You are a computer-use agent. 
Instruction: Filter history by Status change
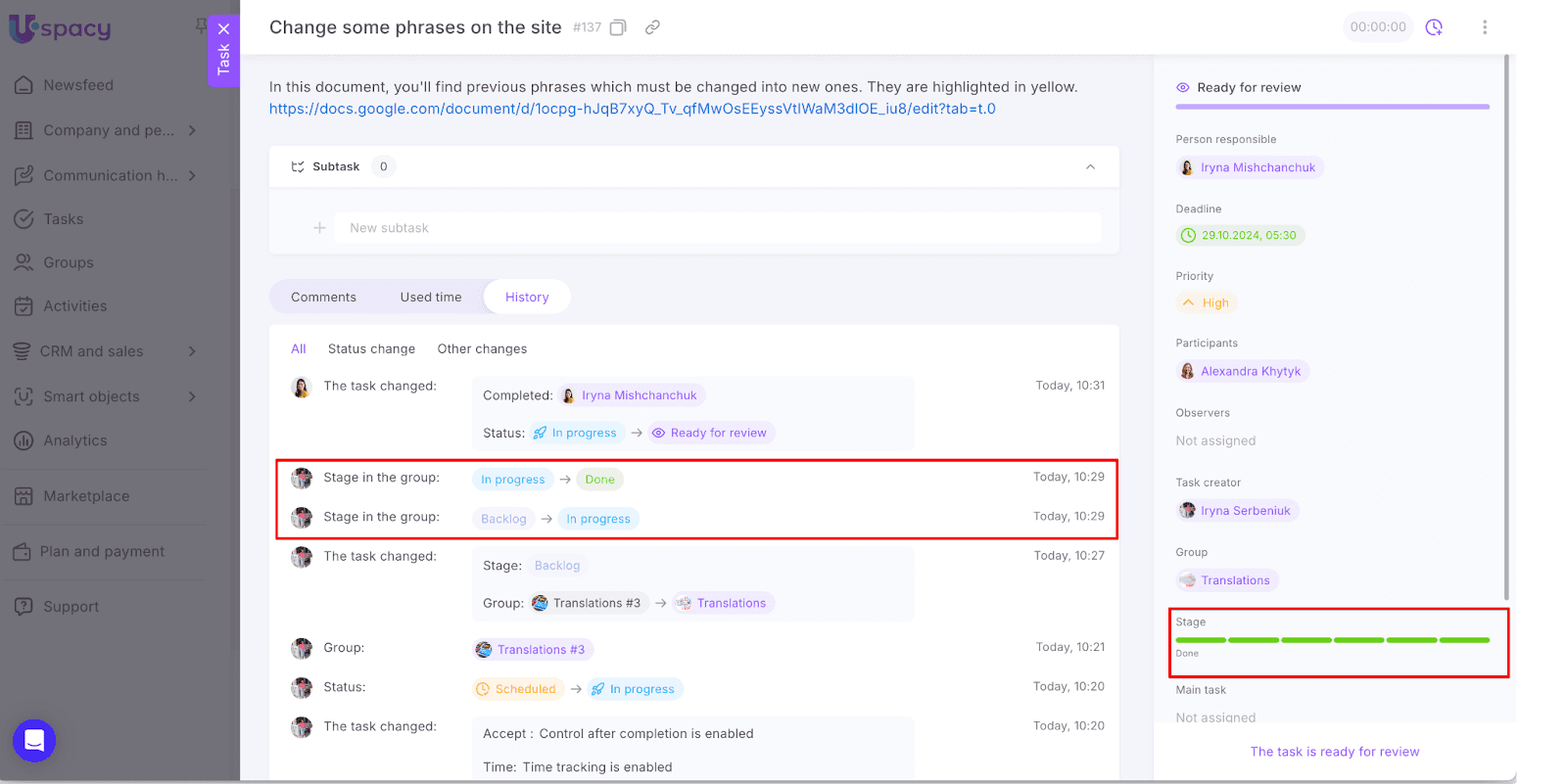(x=371, y=349)
